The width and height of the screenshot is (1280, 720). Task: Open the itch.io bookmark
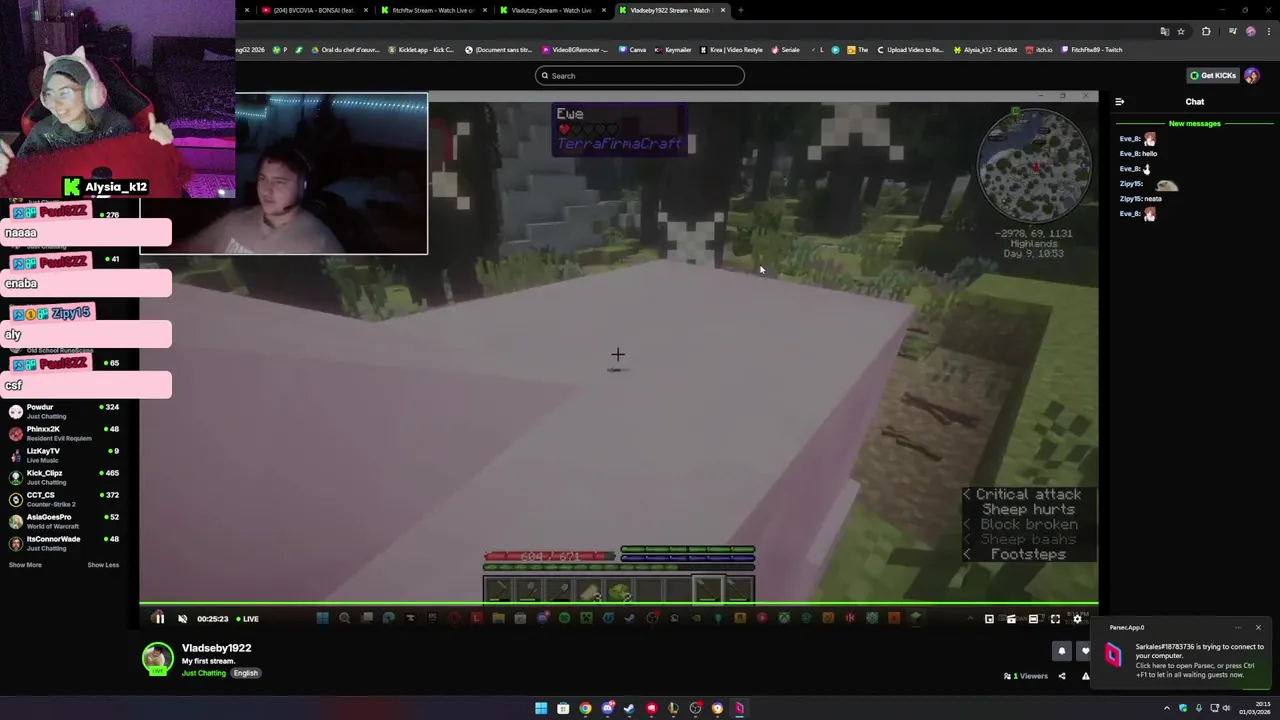pyautogui.click(x=1039, y=50)
